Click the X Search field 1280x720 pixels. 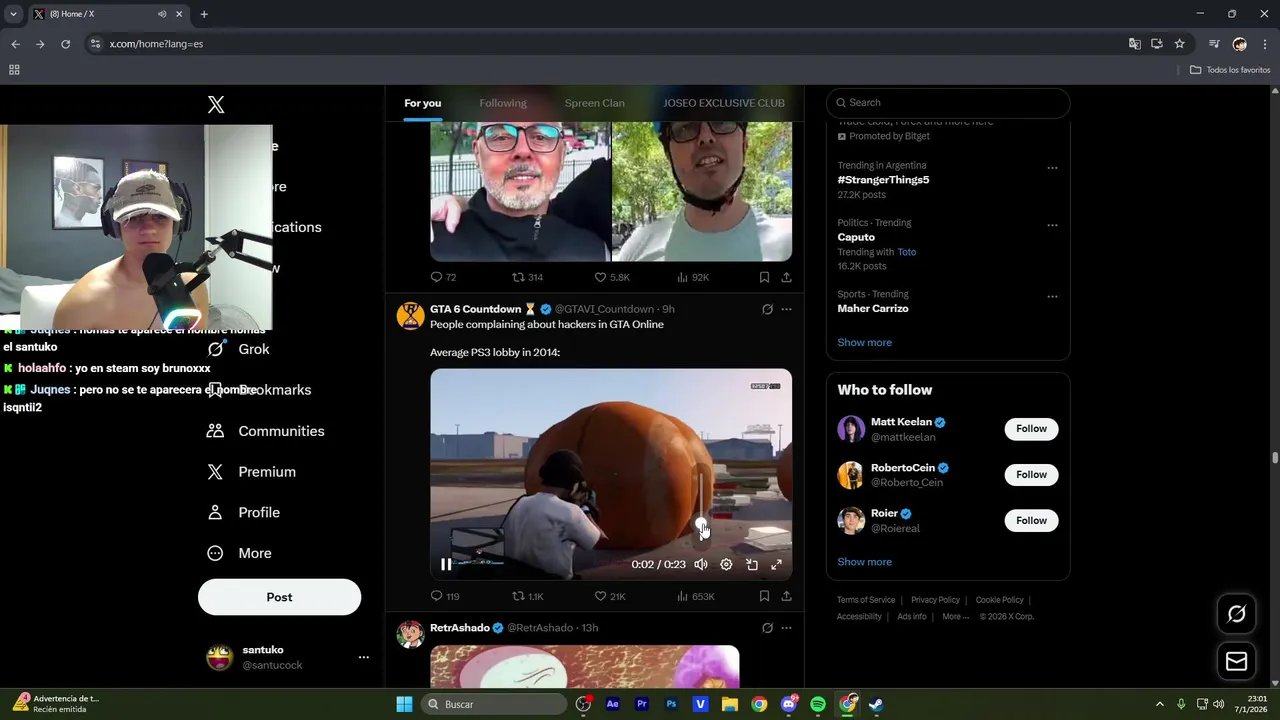point(948,102)
